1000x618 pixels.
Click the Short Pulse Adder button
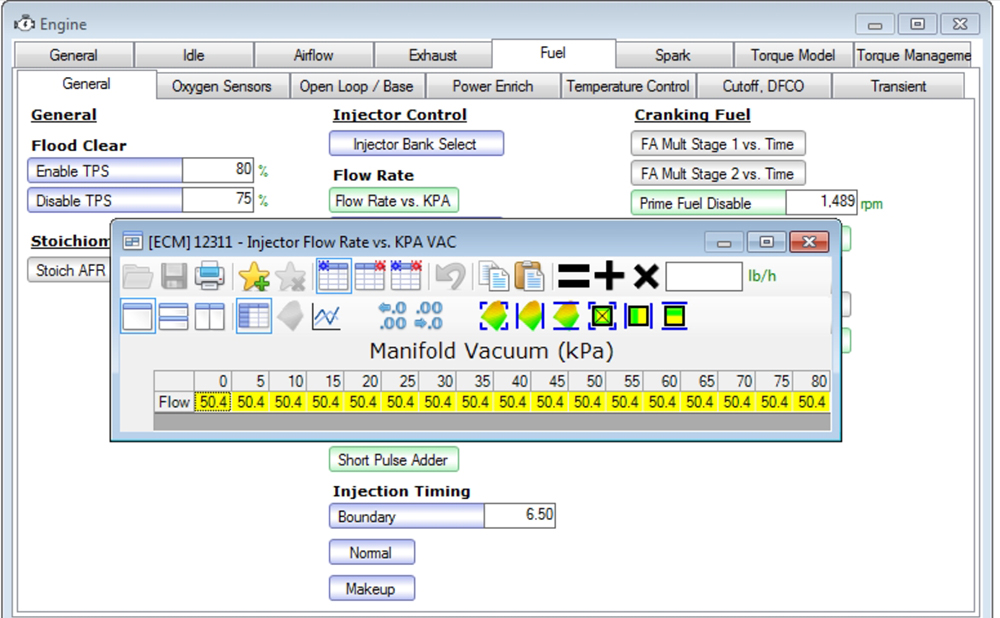click(393, 460)
